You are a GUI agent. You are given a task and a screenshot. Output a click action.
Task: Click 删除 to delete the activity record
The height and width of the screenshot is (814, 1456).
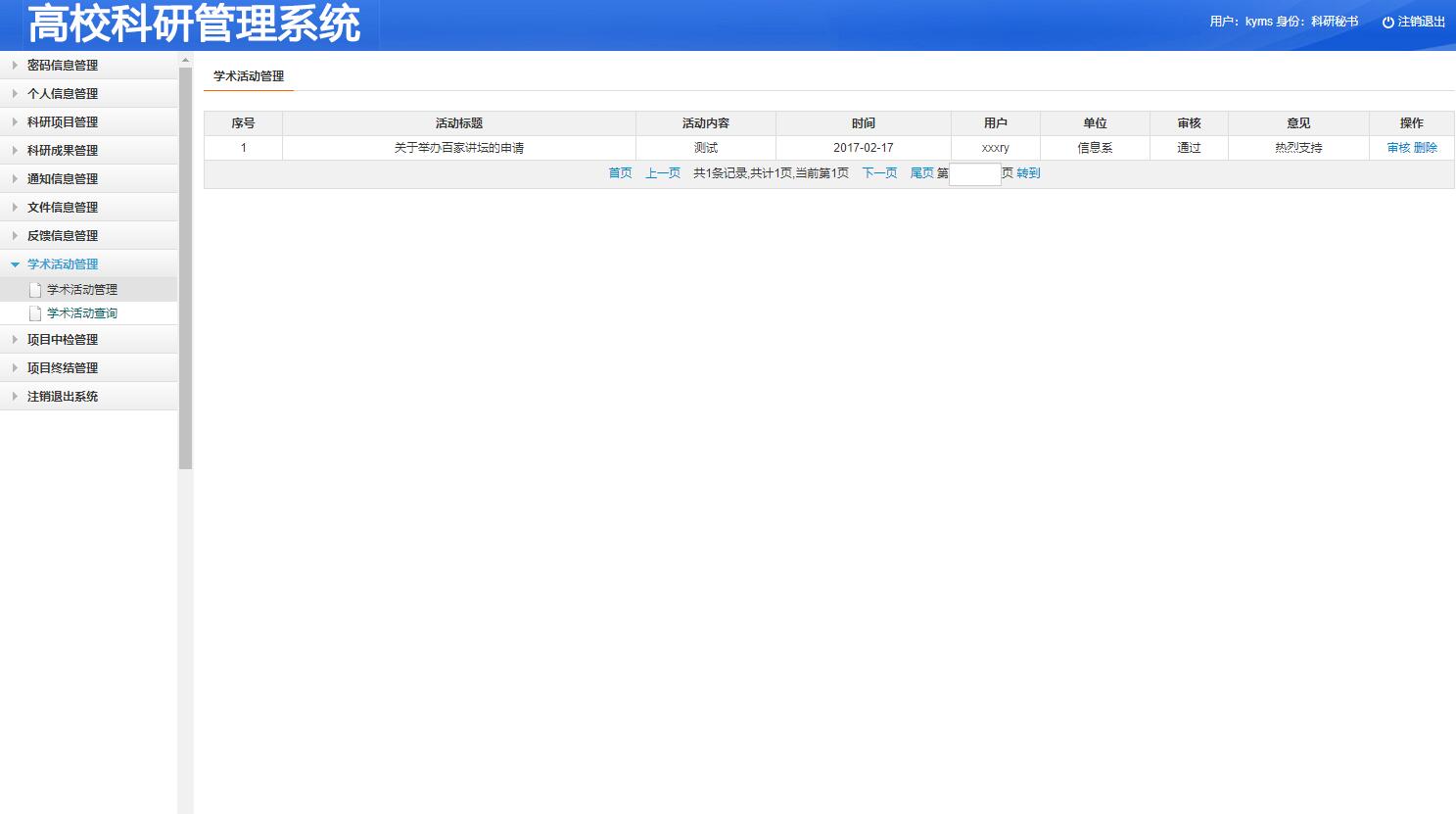click(x=1426, y=147)
